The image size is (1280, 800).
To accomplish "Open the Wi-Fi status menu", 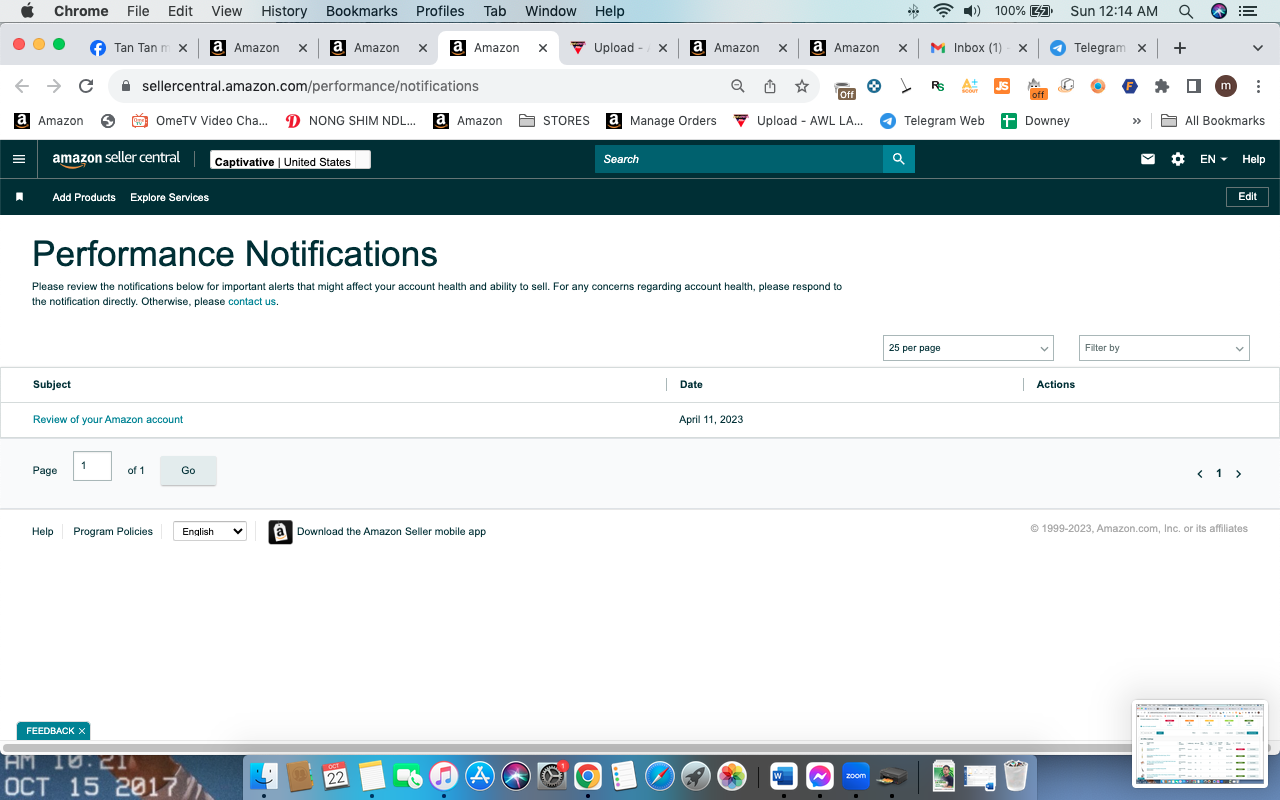I will [x=942, y=11].
